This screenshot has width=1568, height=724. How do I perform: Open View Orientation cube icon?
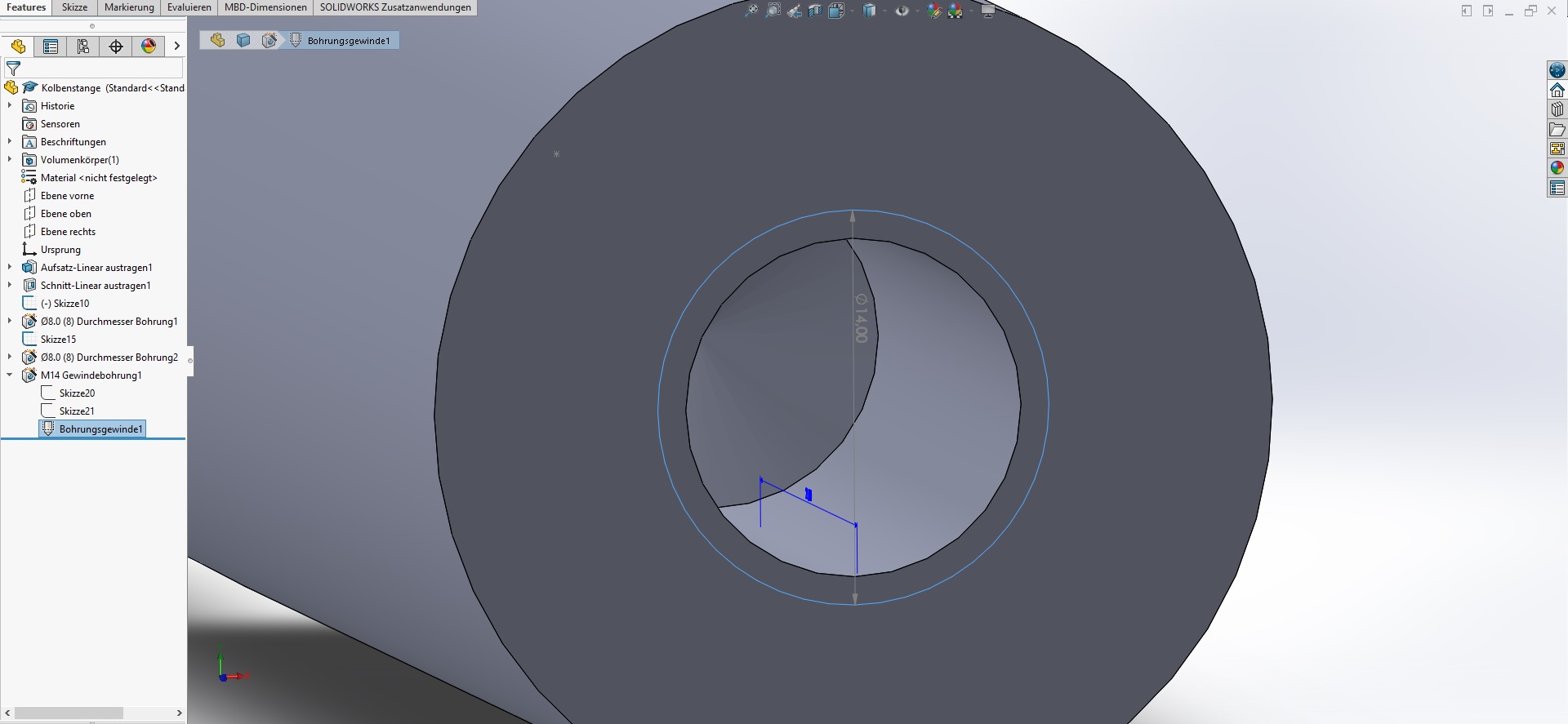tap(836, 11)
